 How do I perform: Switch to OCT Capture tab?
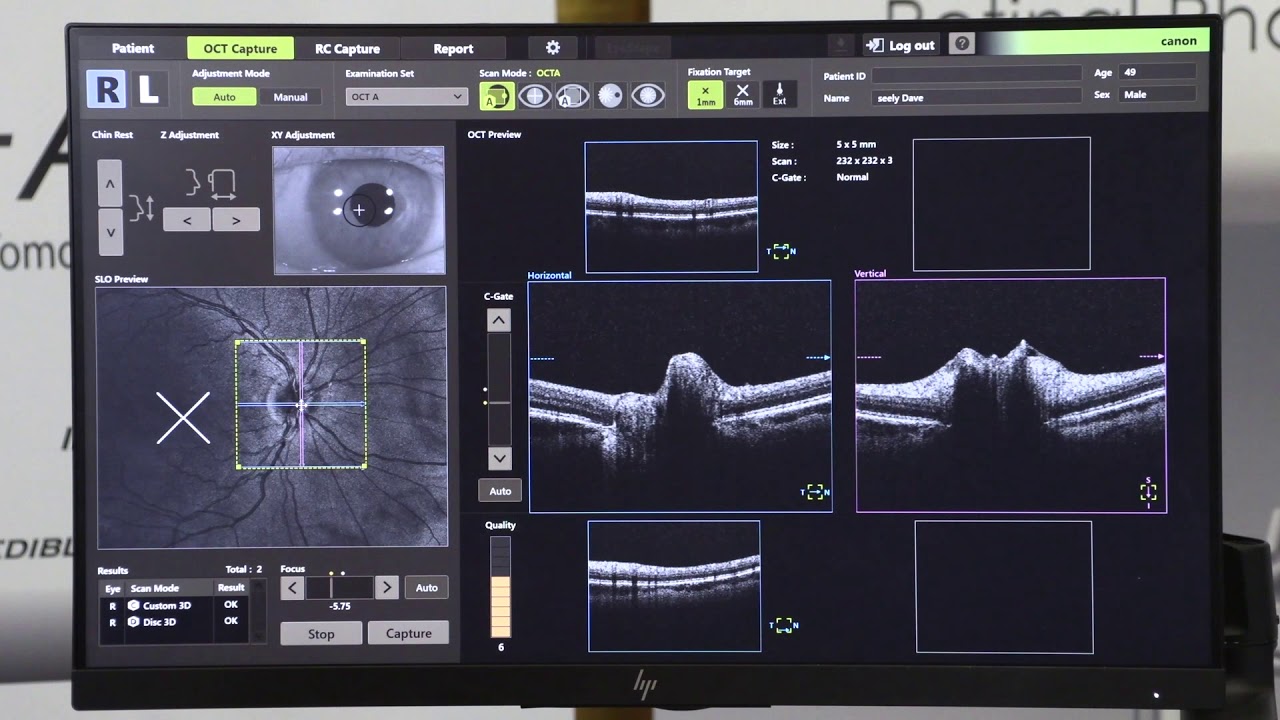pyautogui.click(x=240, y=48)
